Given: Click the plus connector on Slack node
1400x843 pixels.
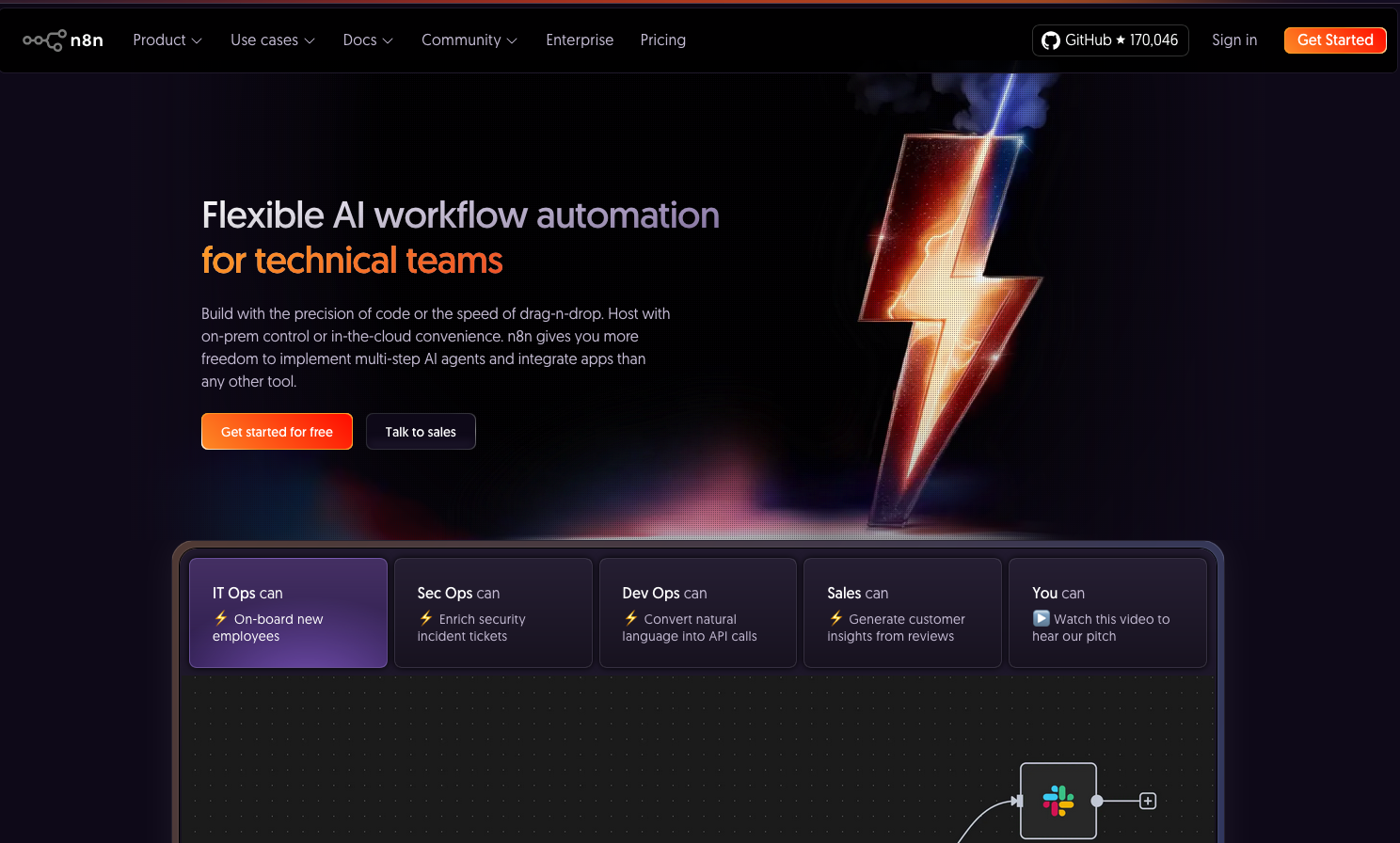Looking at the screenshot, I should [1148, 801].
